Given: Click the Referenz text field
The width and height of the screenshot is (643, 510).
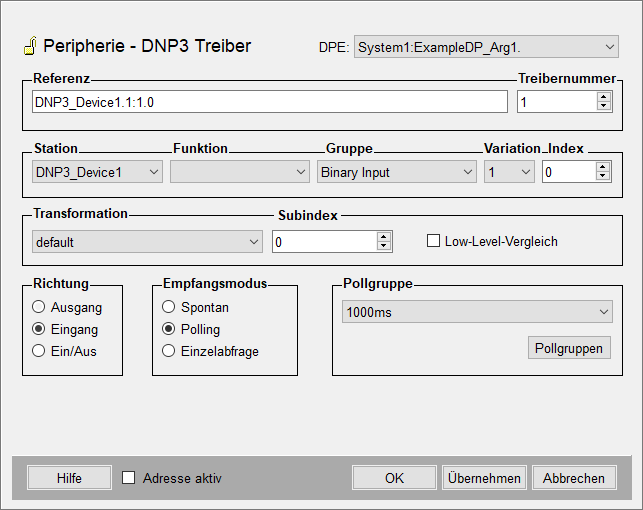Looking at the screenshot, I should click(x=269, y=102).
